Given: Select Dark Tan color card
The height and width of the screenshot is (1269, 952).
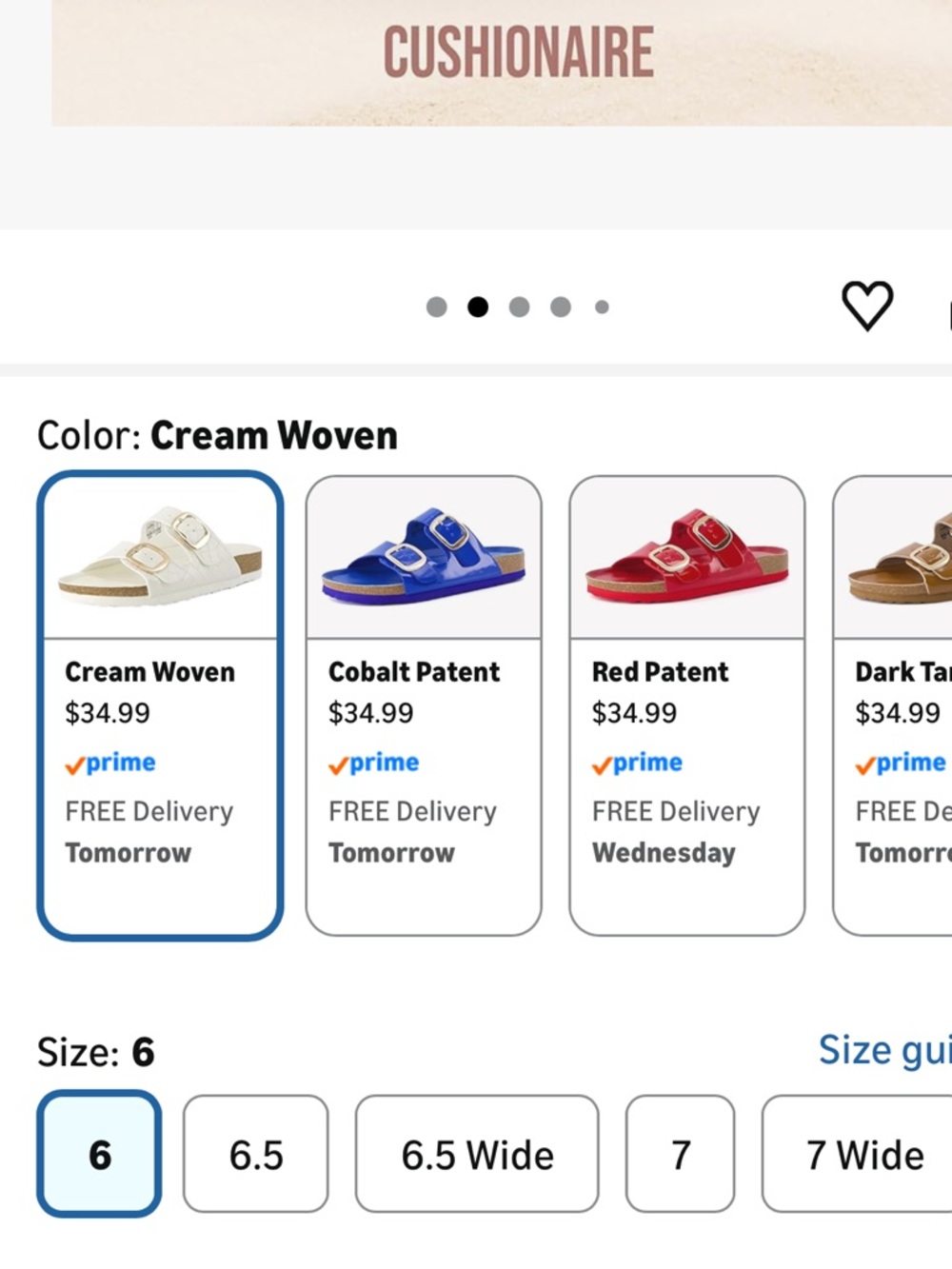Looking at the screenshot, I should pos(893,705).
